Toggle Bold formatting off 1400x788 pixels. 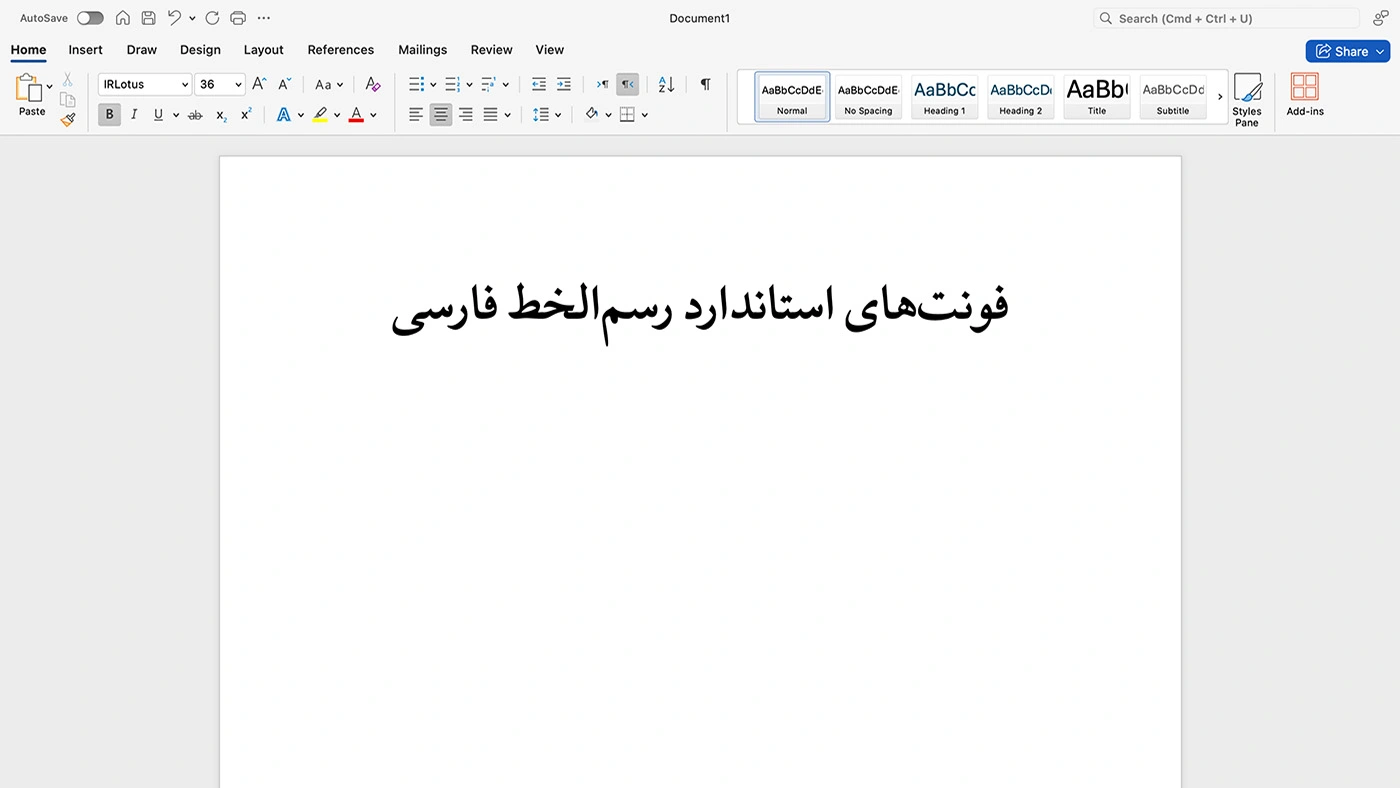[x=109, y=115]
